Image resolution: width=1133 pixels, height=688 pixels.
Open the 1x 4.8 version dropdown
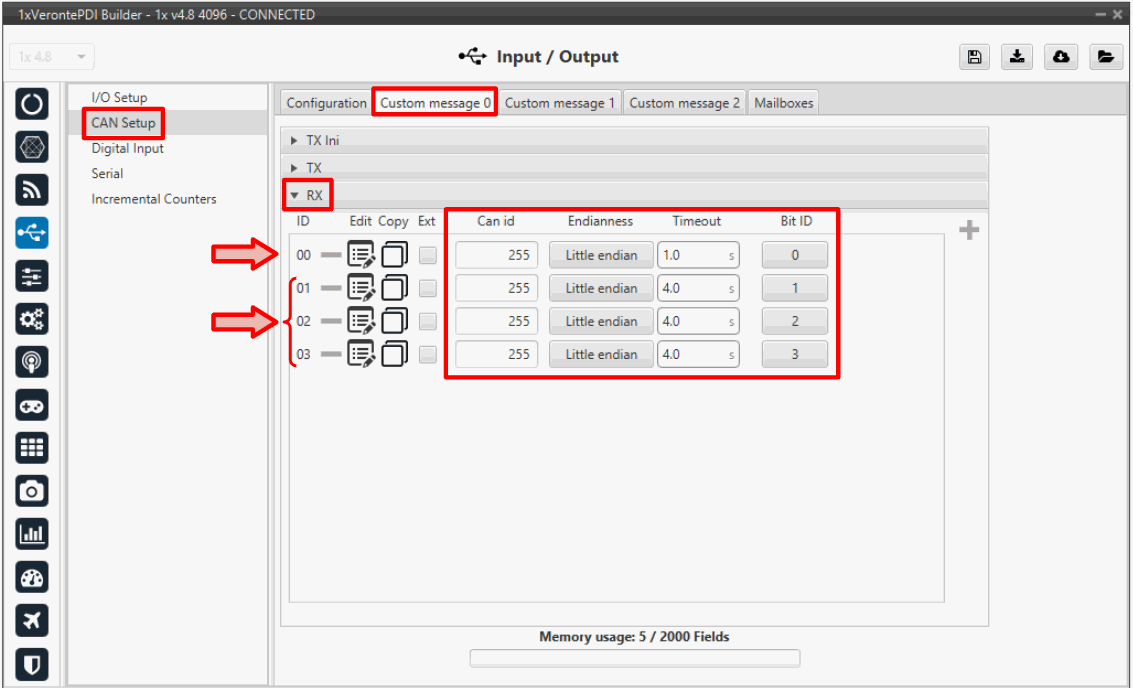point(52,57)
